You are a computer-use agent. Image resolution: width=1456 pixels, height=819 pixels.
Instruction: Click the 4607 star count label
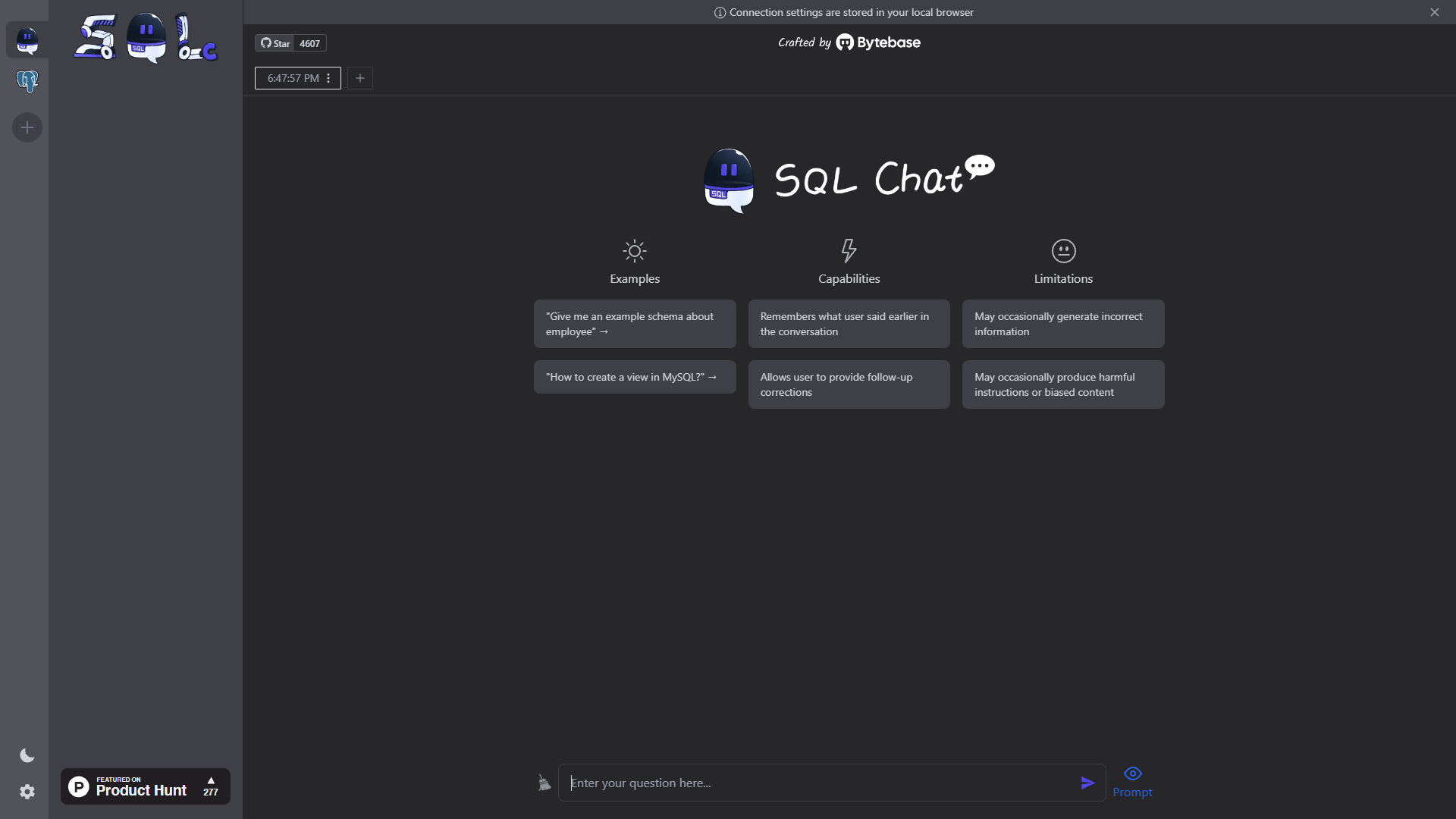coord(309,43)
